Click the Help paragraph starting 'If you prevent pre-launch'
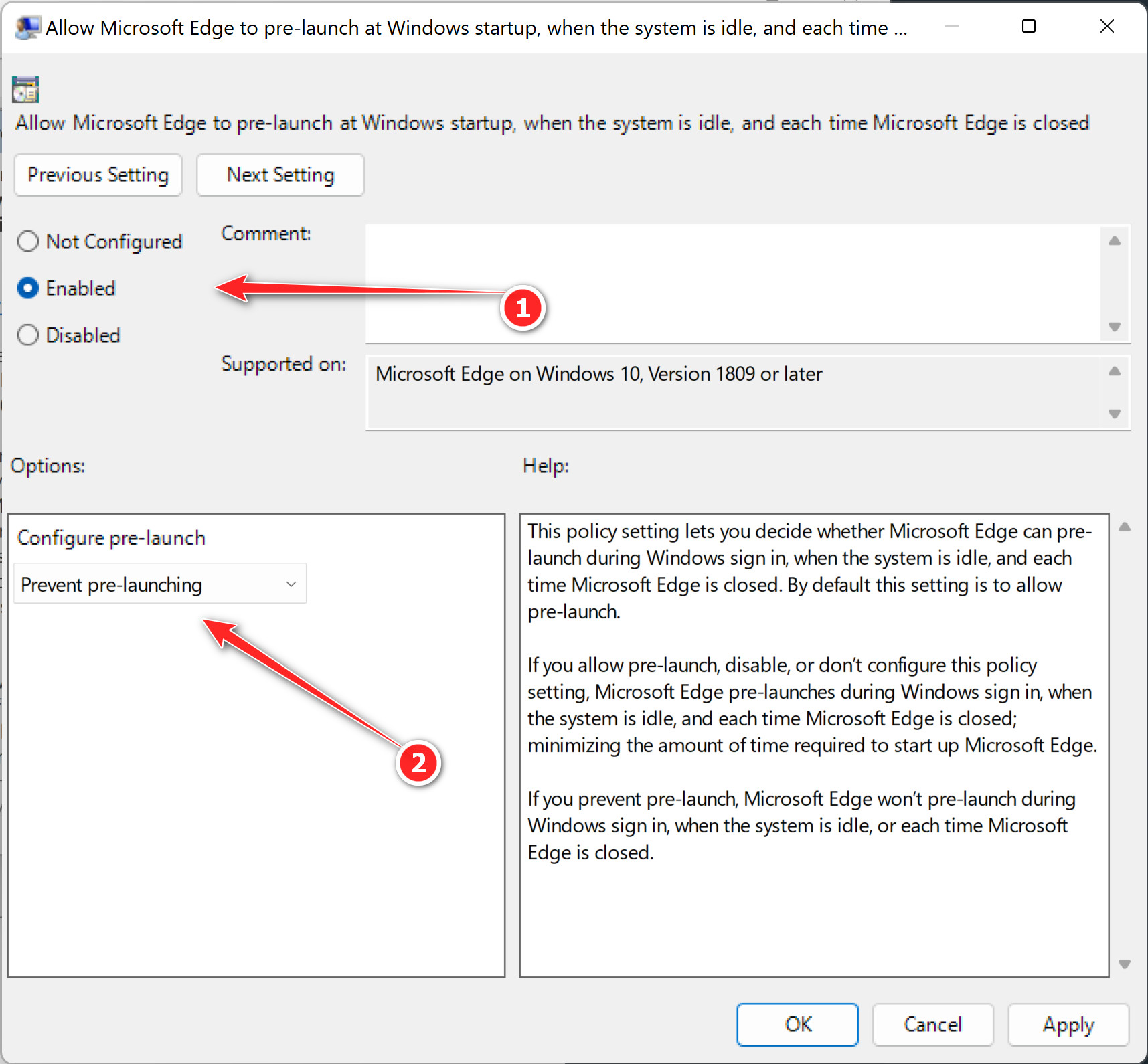Image resolution: width=1148 pixels, height=1064 pixels. (801, 825)
